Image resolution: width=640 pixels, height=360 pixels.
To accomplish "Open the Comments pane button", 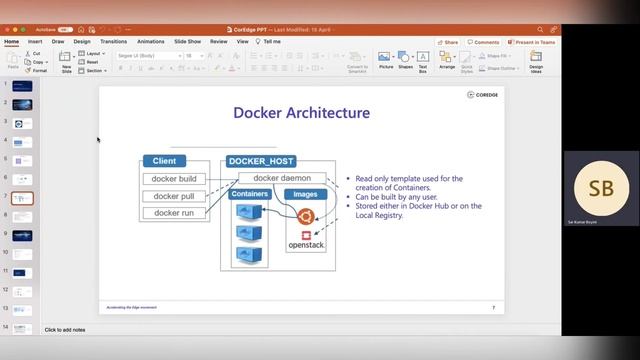I will [x=483, y=42].
